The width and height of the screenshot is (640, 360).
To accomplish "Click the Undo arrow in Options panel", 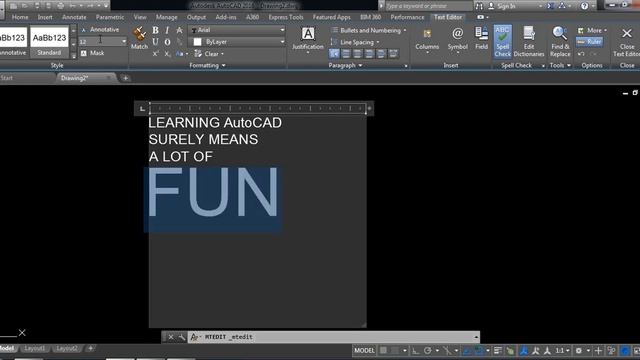I will [x=581, y=54].
